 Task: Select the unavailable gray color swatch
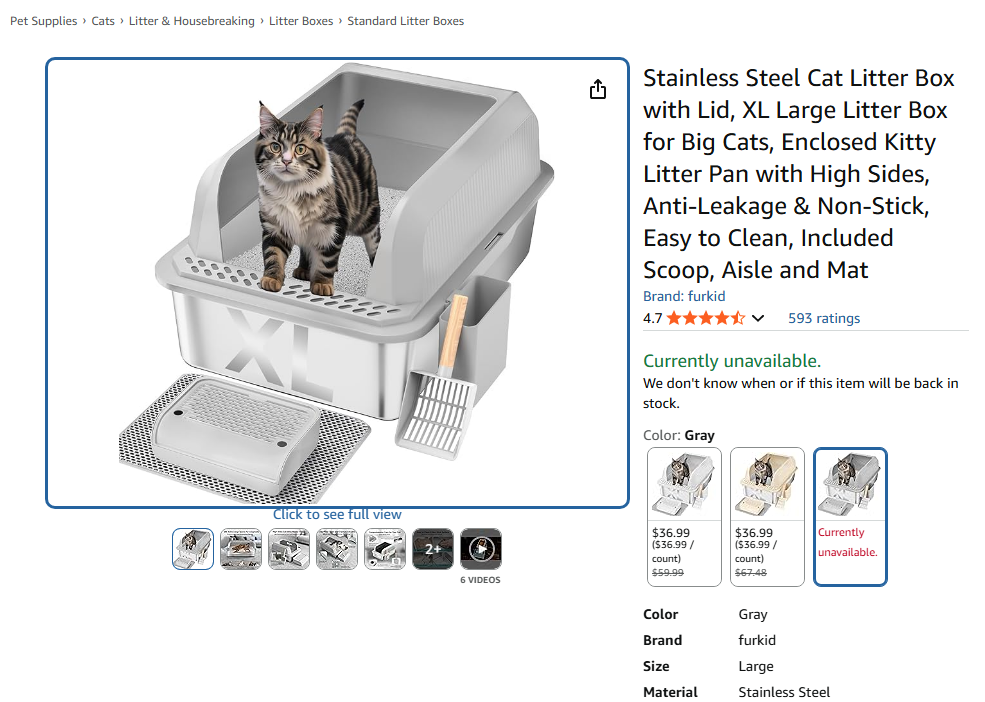click(x=850, y=516)
